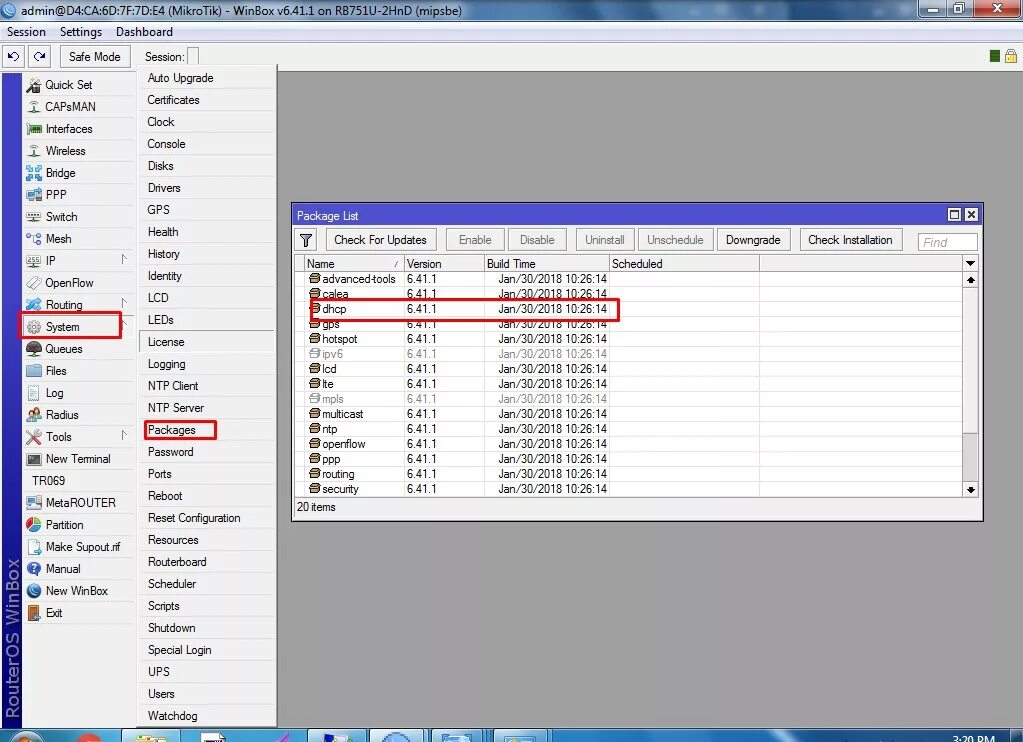Sort by Version column header
The height and width of the screenshot is (742, 1023).
(444, 264)
